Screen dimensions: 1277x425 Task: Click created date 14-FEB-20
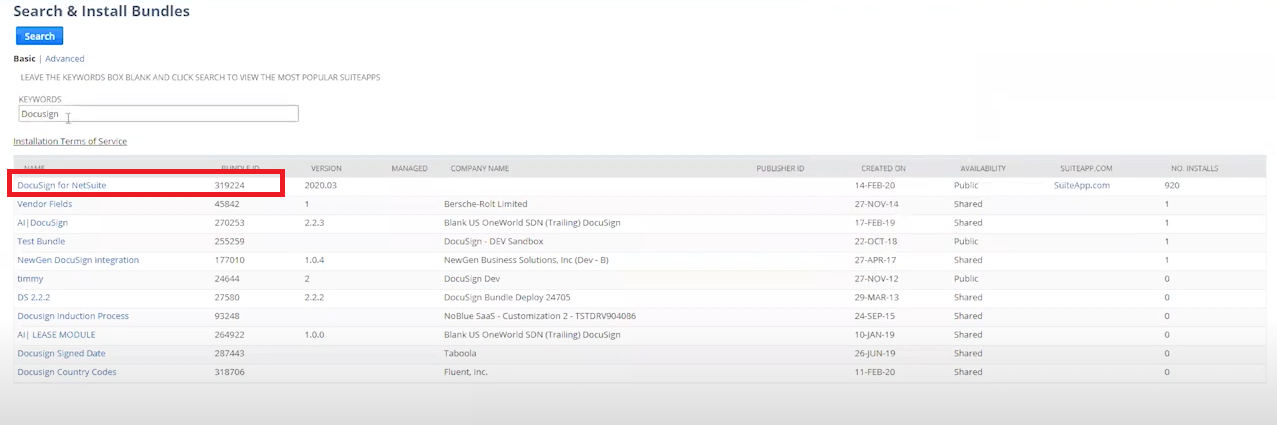coord(876,185)
